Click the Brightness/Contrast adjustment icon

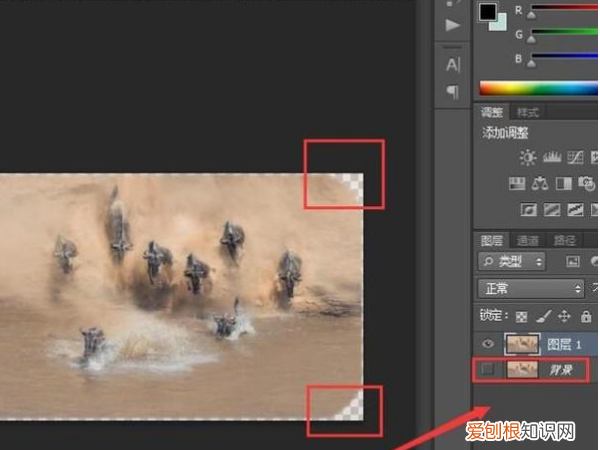(527, 158)
